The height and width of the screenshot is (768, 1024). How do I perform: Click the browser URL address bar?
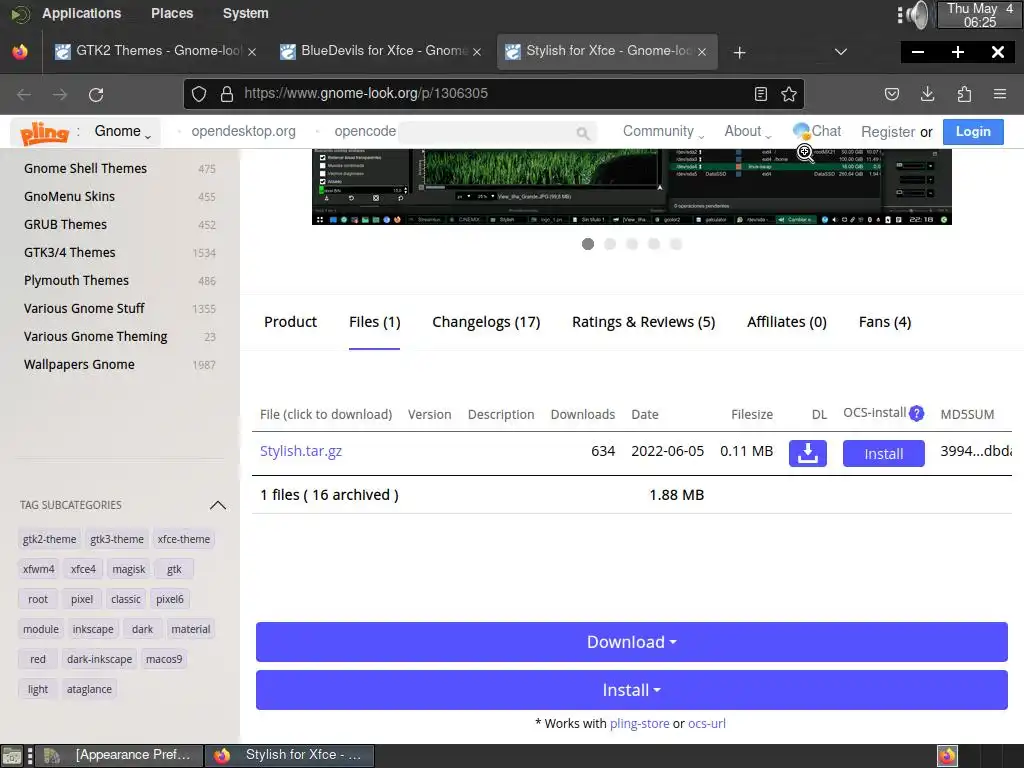tap(494, 94)
